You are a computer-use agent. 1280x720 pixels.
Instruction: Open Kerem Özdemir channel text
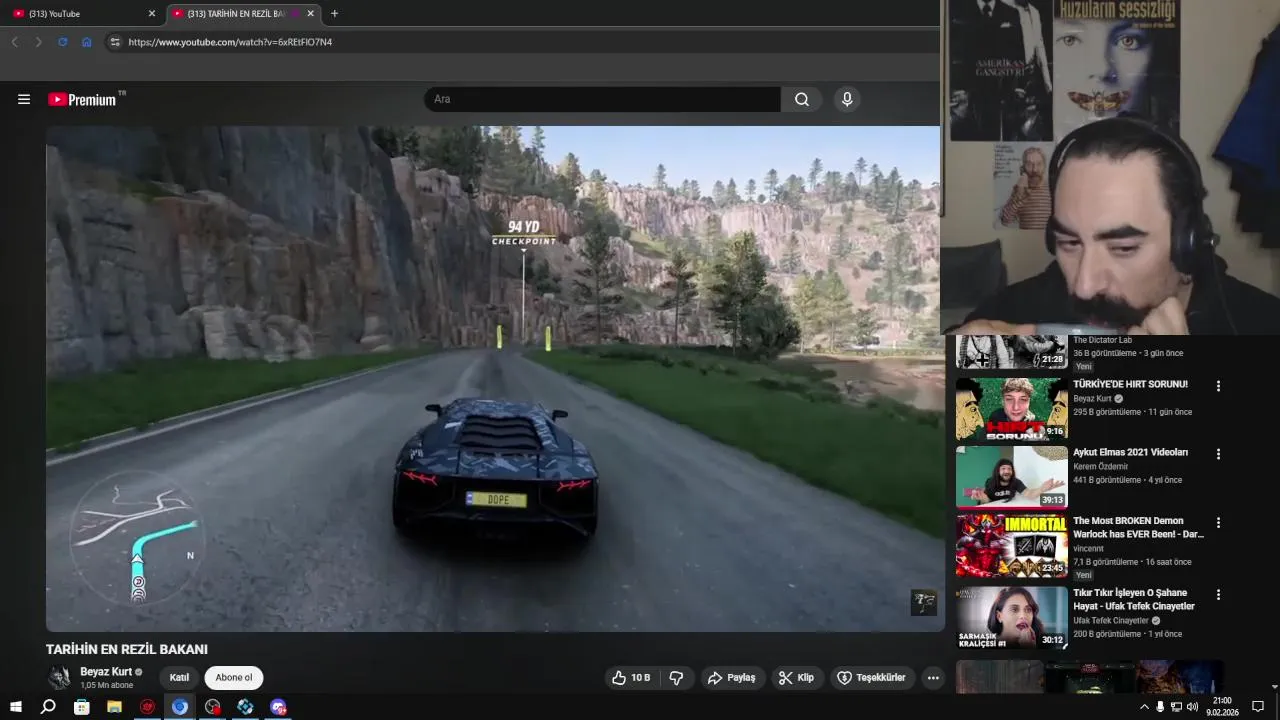(x=1103, y=466)
